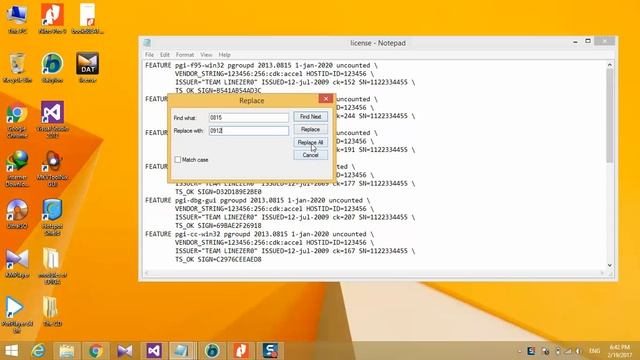This screenshot has height=360, width=640.
Task: Toggle Match case checkbox
Action: [178, 160]
